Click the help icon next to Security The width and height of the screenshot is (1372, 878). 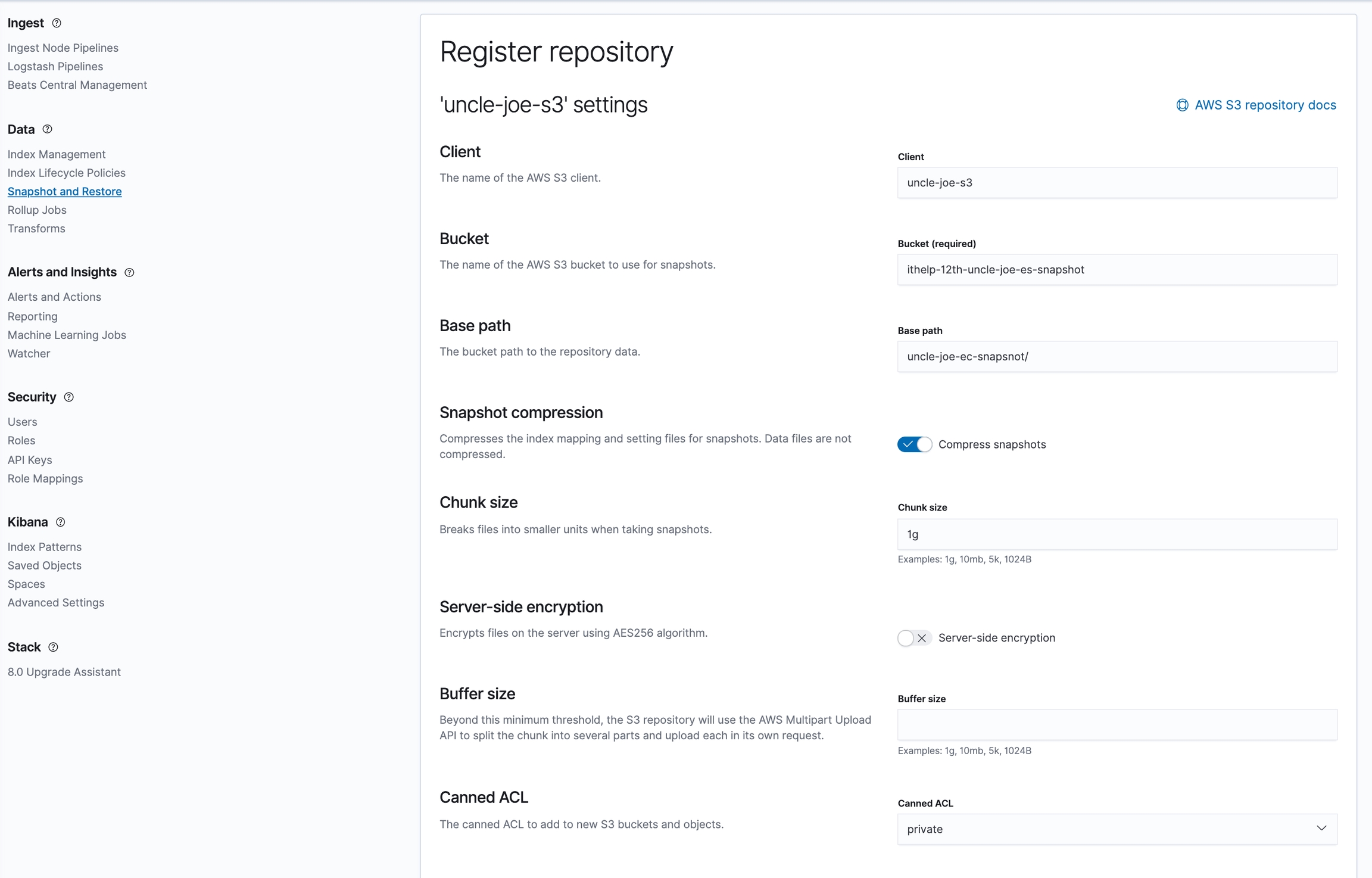pyautogui.click(x=69, y=397)
